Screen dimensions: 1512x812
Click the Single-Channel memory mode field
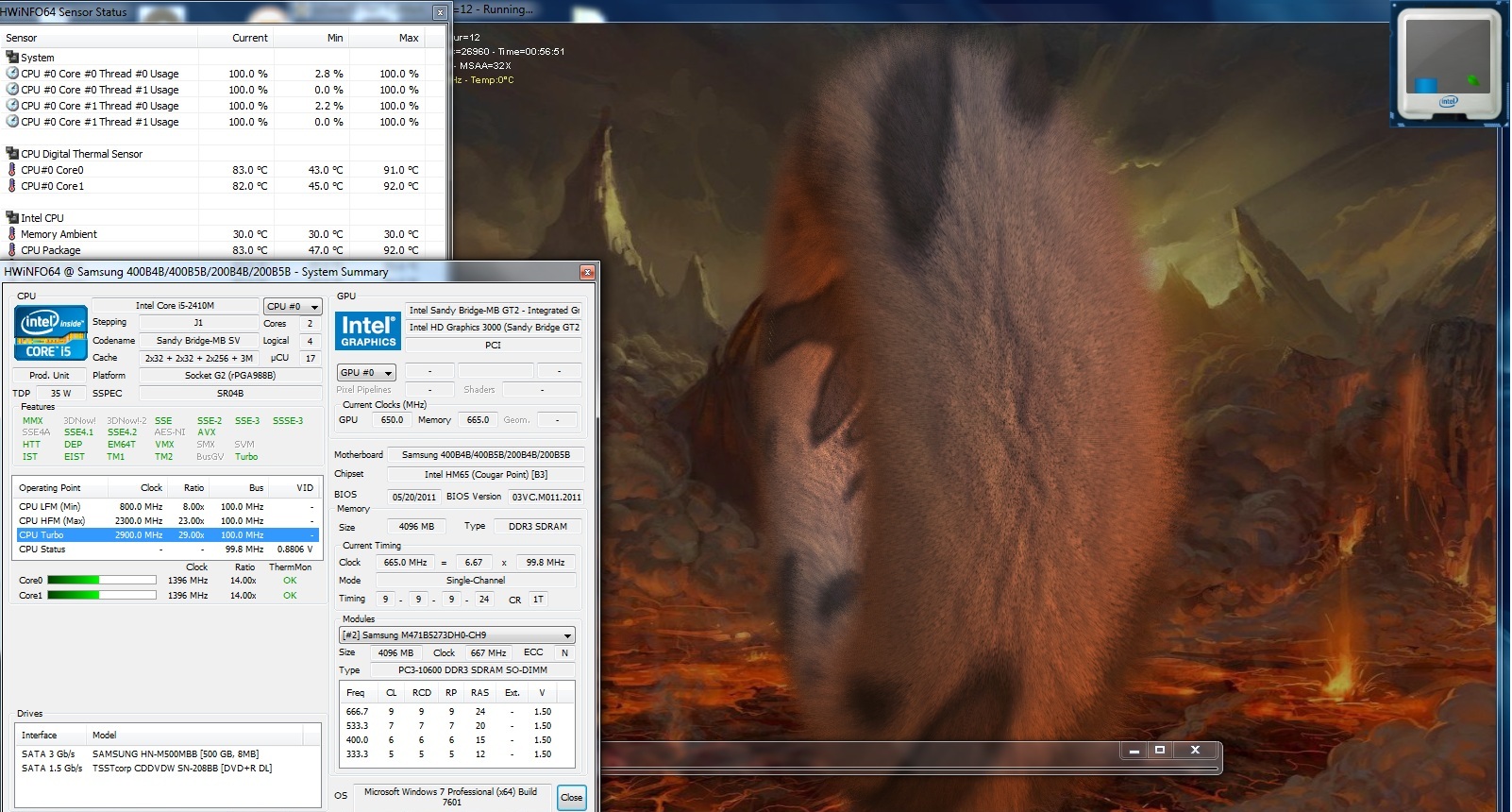point(476,580)
